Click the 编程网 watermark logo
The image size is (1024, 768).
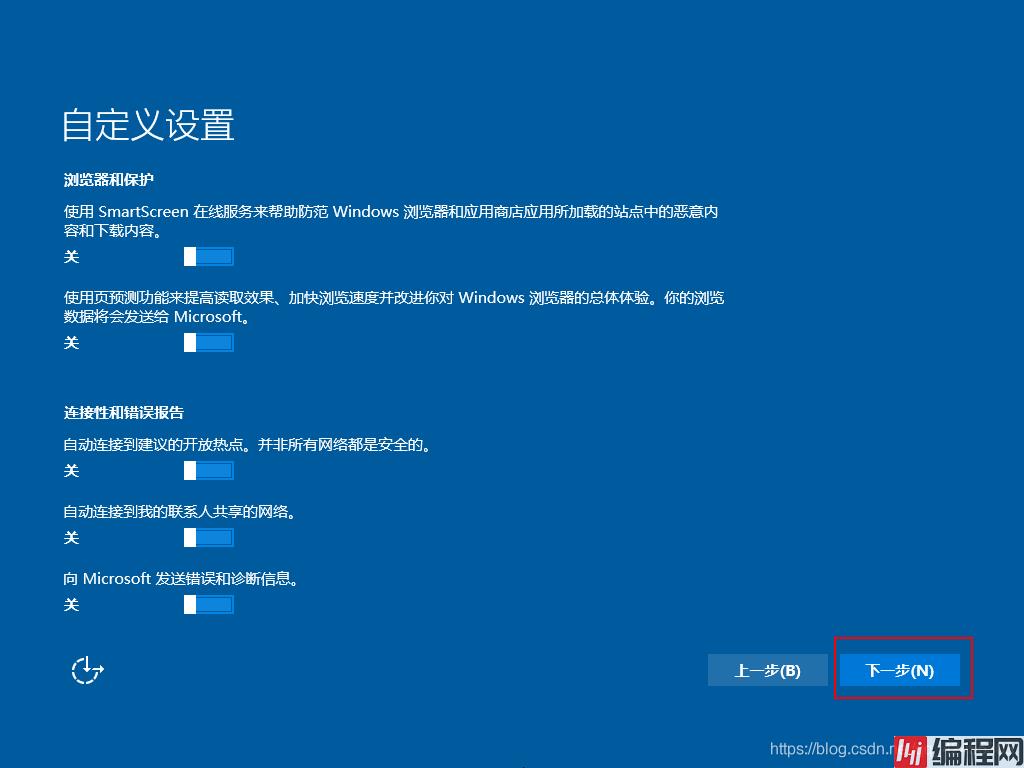point(957,750)
